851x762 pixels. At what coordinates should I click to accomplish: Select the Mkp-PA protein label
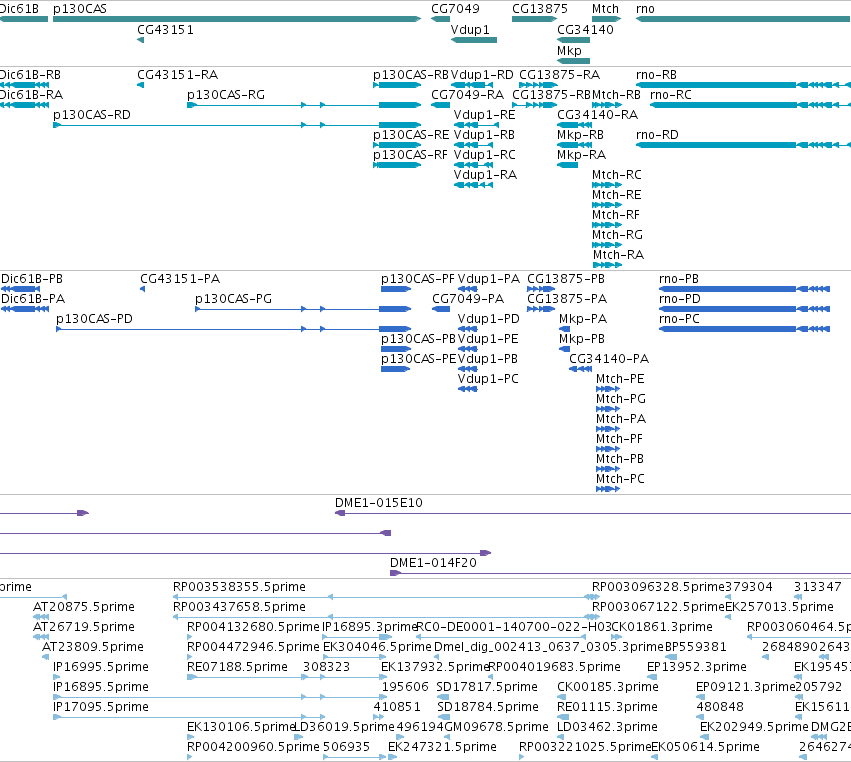point(583,319)
